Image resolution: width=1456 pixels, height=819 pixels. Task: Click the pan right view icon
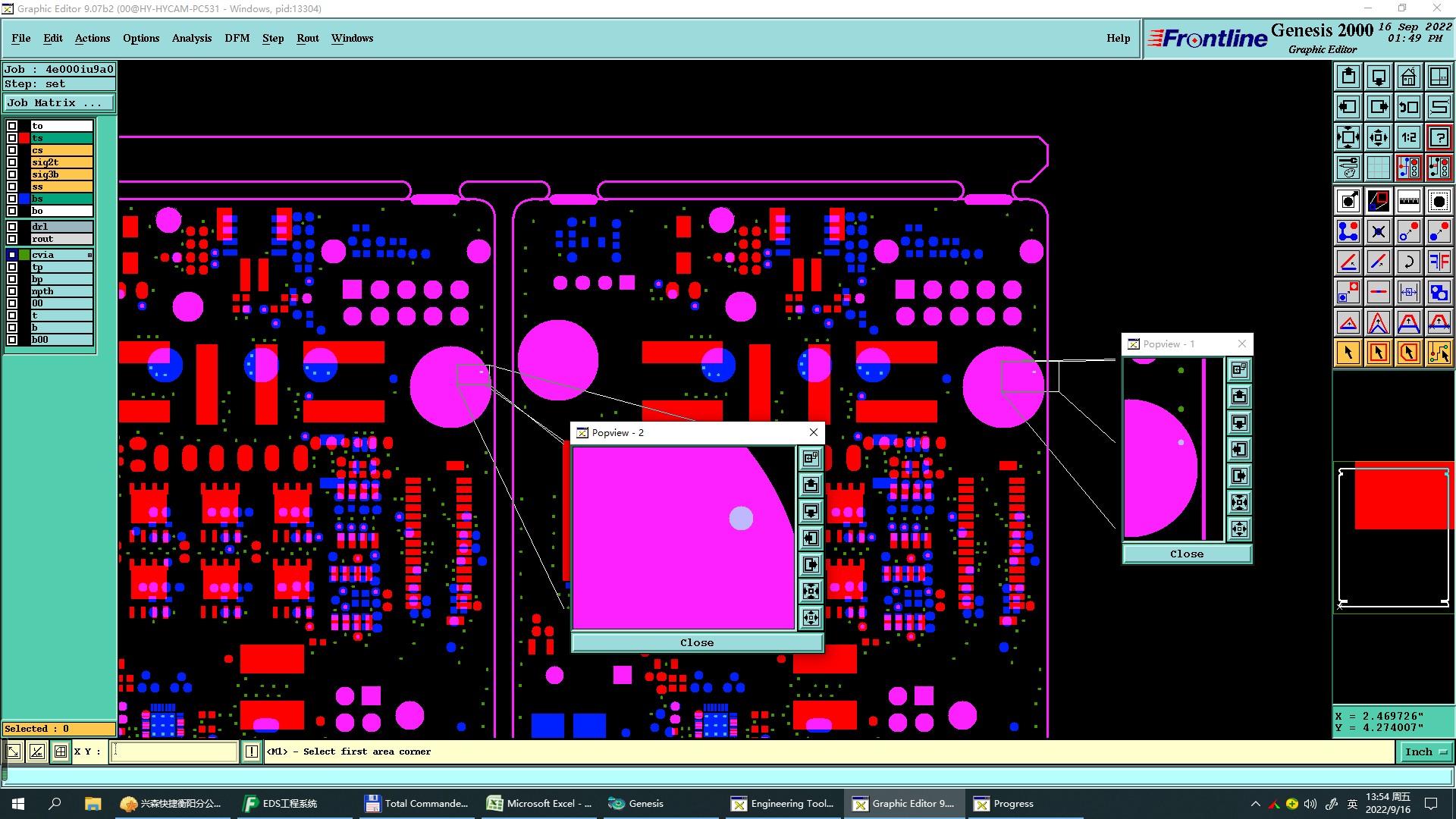(x=1379, y=107)
